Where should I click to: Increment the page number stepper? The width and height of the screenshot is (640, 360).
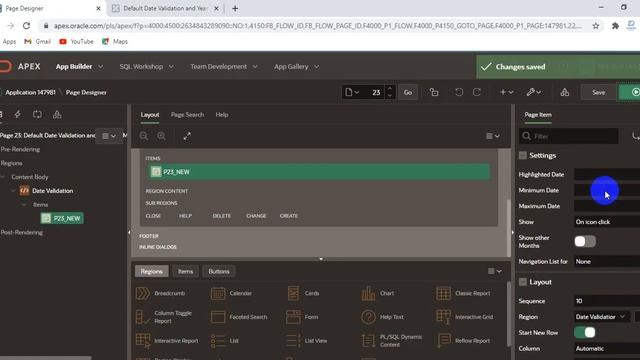[390, 88]
